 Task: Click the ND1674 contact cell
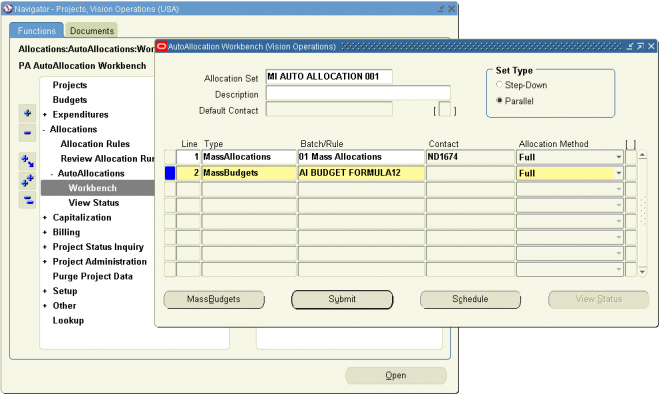click(x=470, y=157)
